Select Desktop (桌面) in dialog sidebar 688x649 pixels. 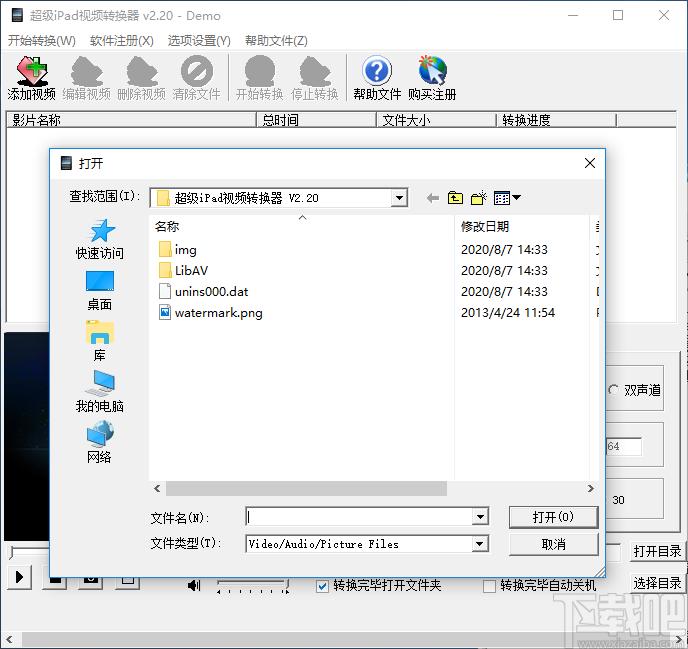click(x=100, y=291)
